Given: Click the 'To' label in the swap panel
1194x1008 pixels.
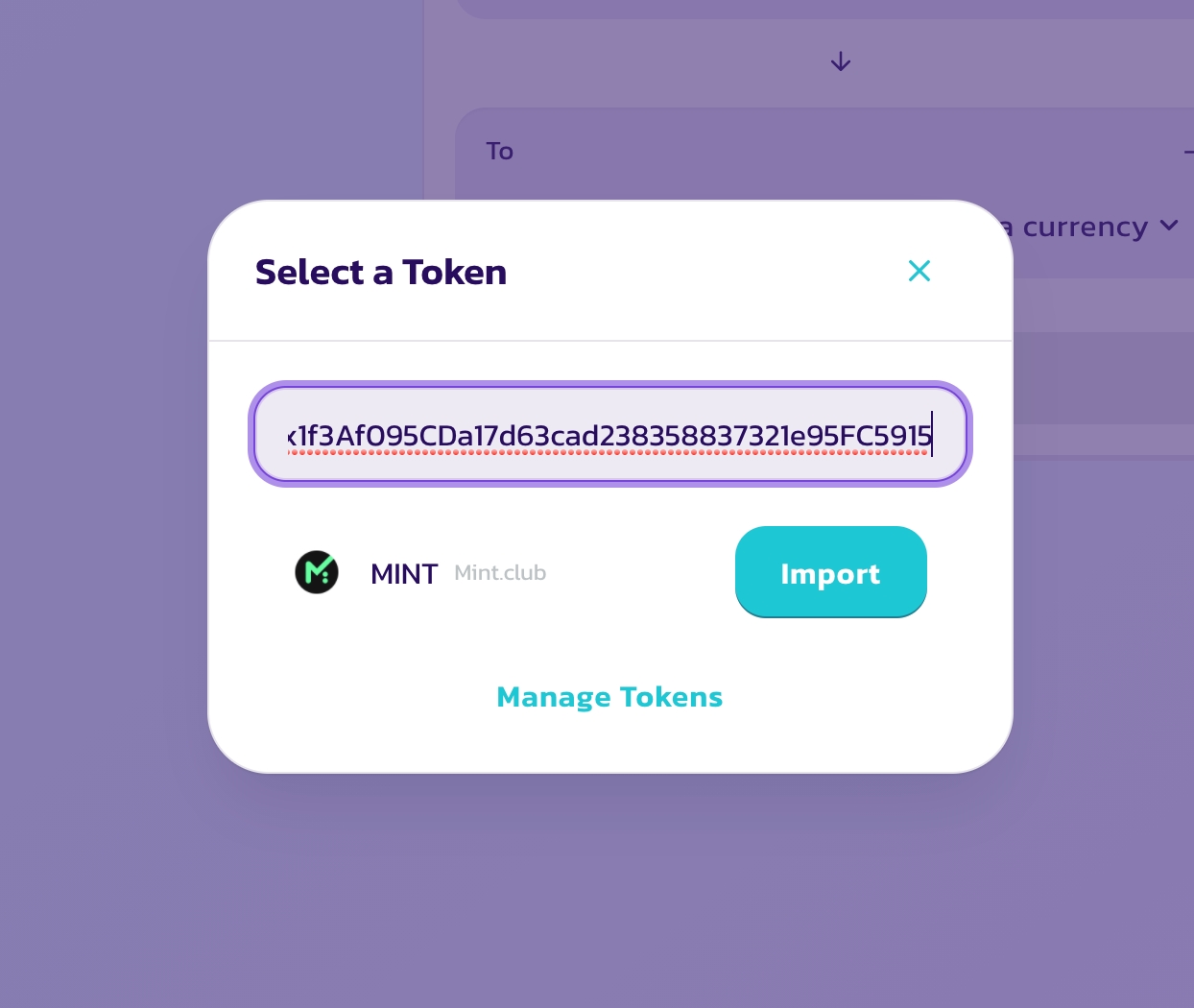Looking at the screenshot, I should point(499,152).
